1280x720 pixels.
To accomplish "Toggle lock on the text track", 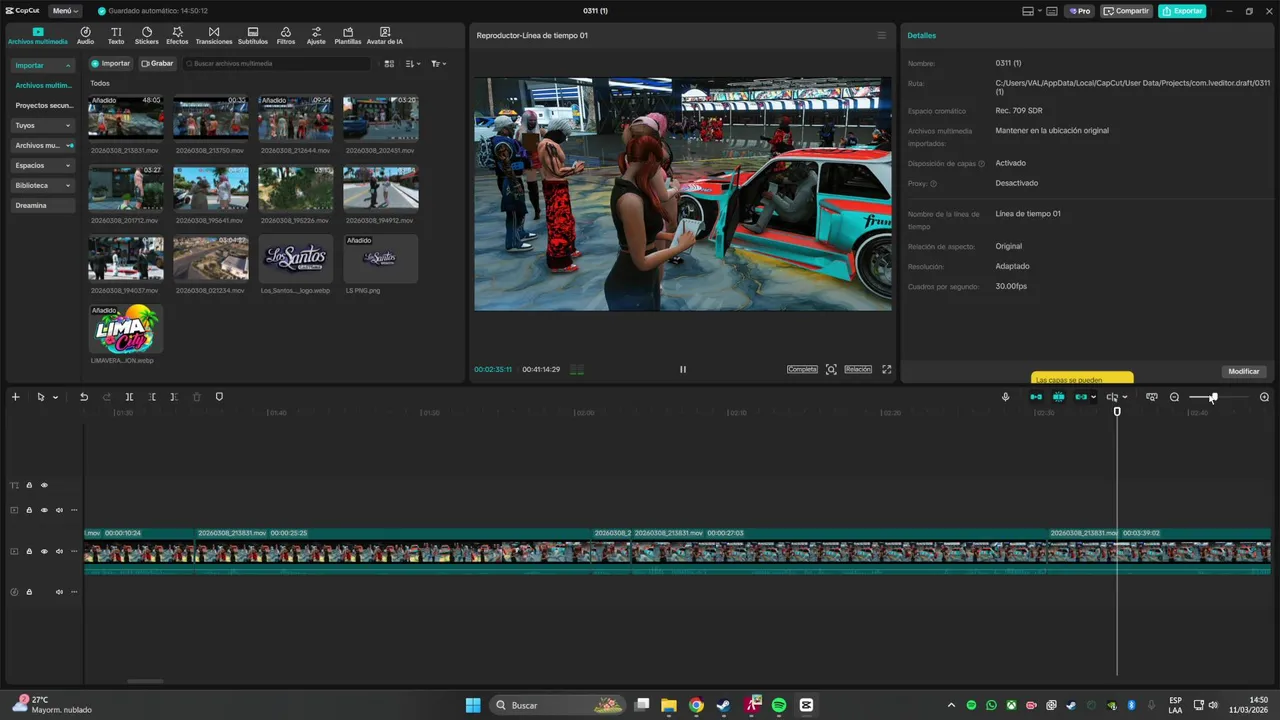I will click(29, 485).
